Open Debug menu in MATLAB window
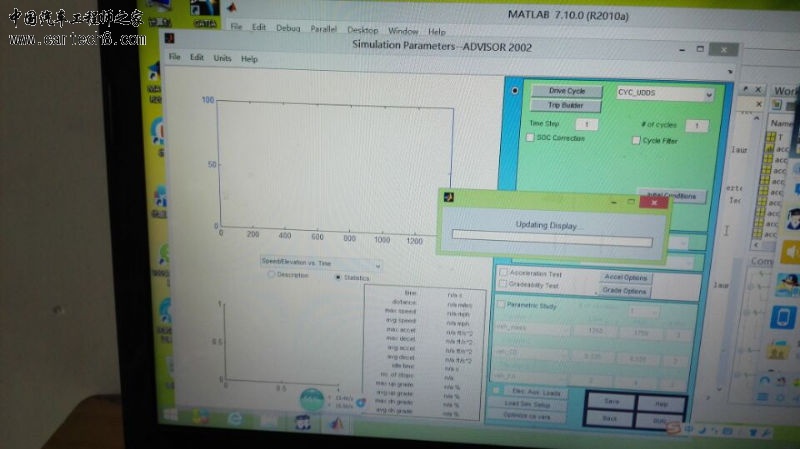800x449 pixels. tap(288, 29)
